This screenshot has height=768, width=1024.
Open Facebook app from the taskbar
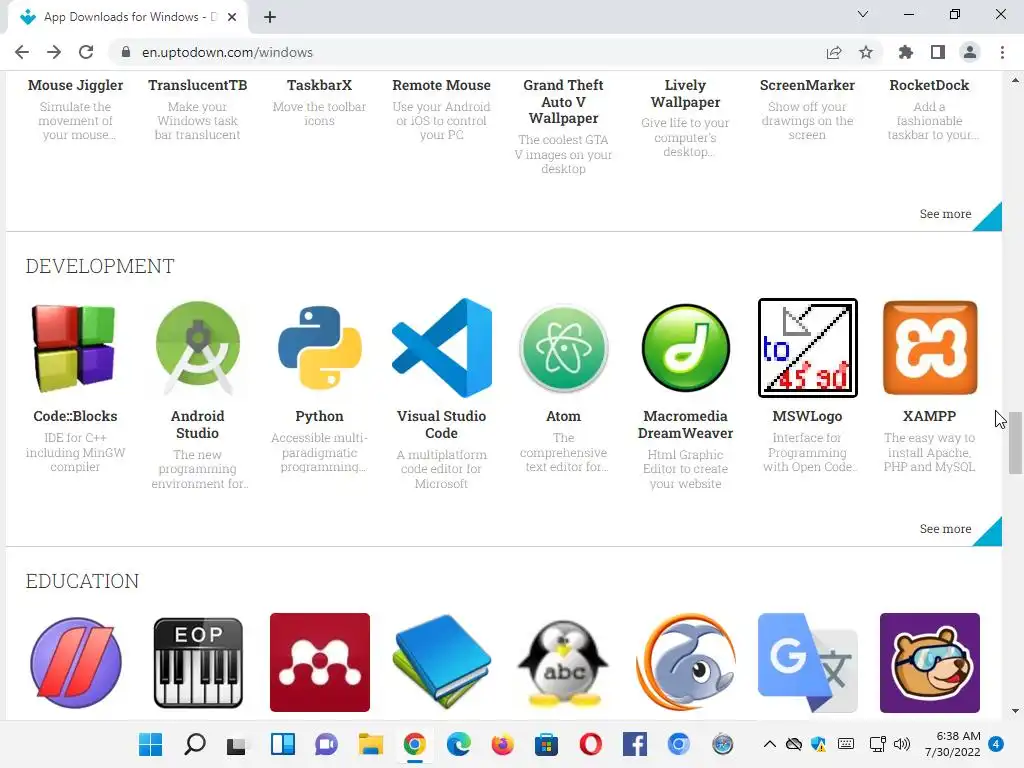click(x=634, y=744)
